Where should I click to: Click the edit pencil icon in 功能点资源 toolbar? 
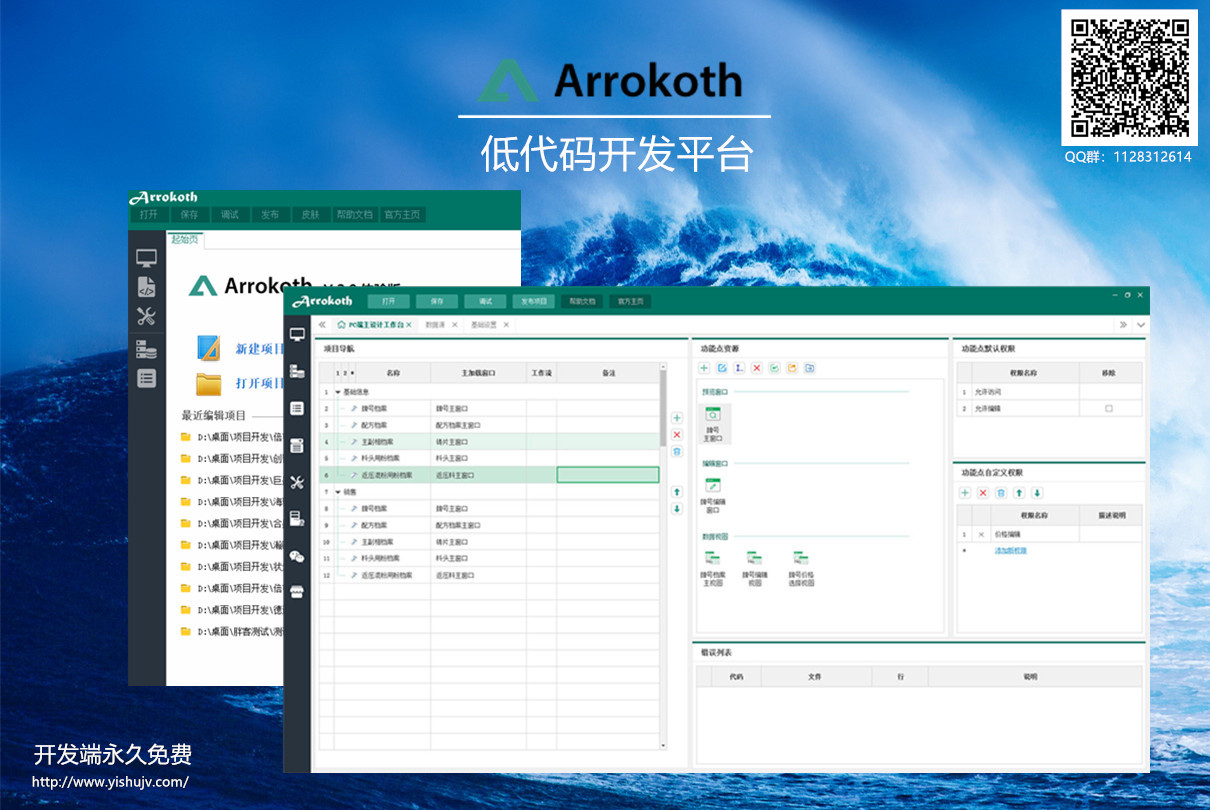coord(722,368)
